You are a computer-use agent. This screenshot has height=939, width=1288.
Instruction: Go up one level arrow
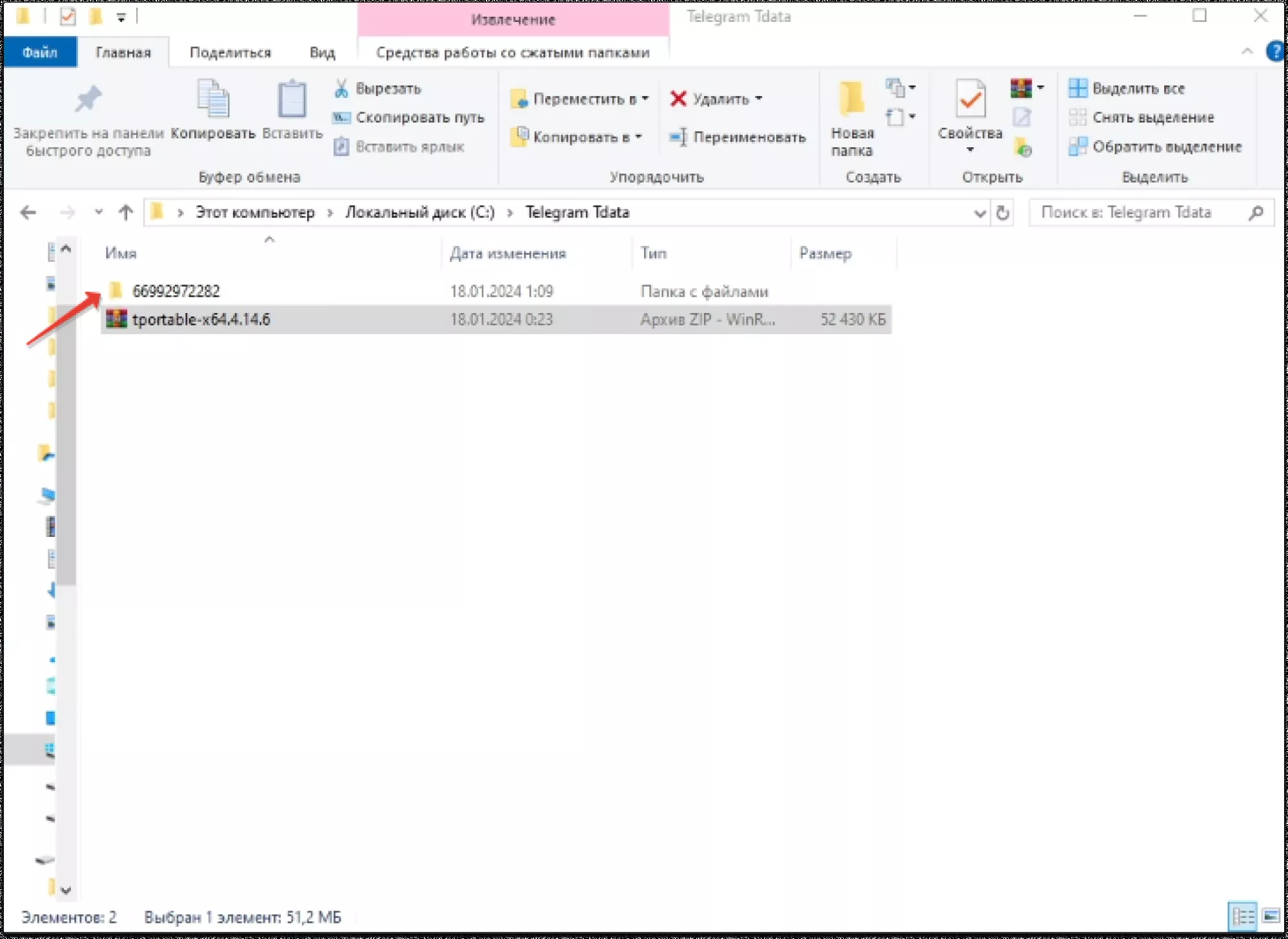(126, 212)
